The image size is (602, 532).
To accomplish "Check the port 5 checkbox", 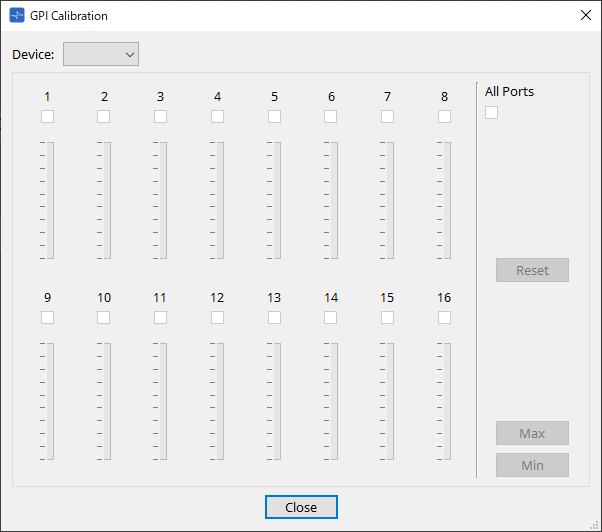I will [x=274, y=116].
